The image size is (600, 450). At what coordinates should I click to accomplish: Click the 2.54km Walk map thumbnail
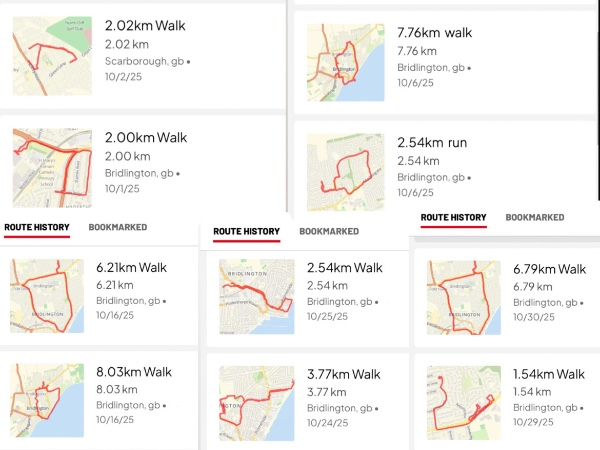(x=257, y=297)
